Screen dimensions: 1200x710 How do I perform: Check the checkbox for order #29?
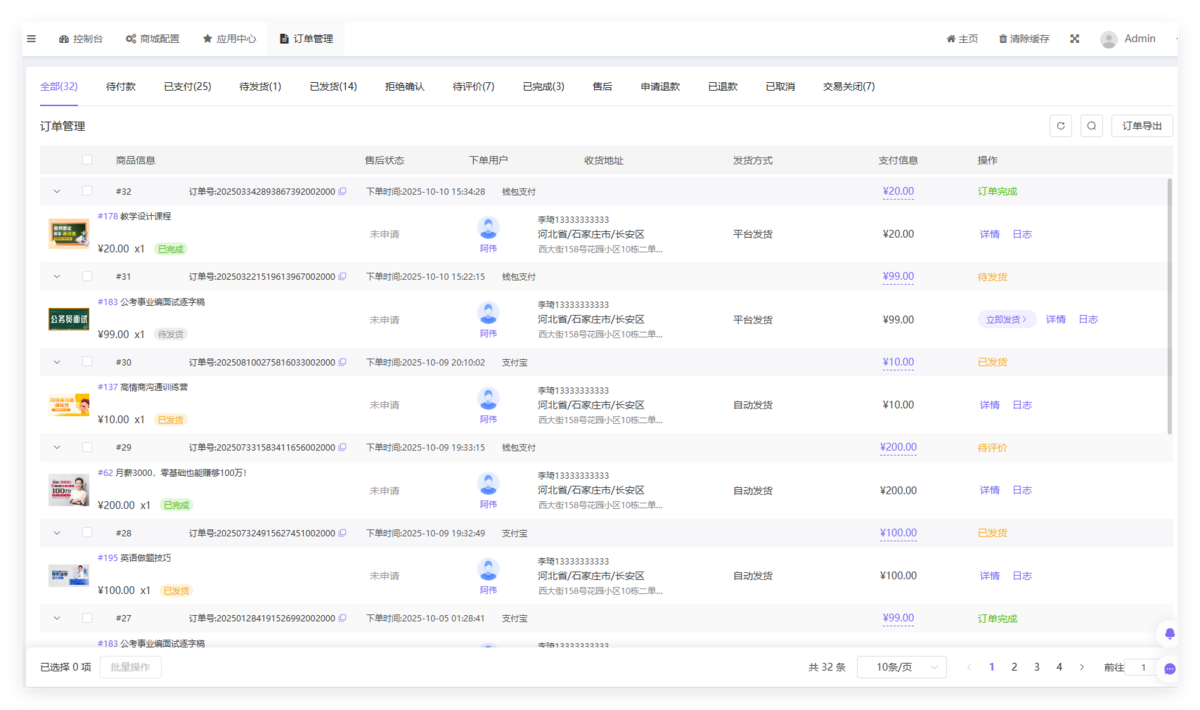tap(87, 448)
